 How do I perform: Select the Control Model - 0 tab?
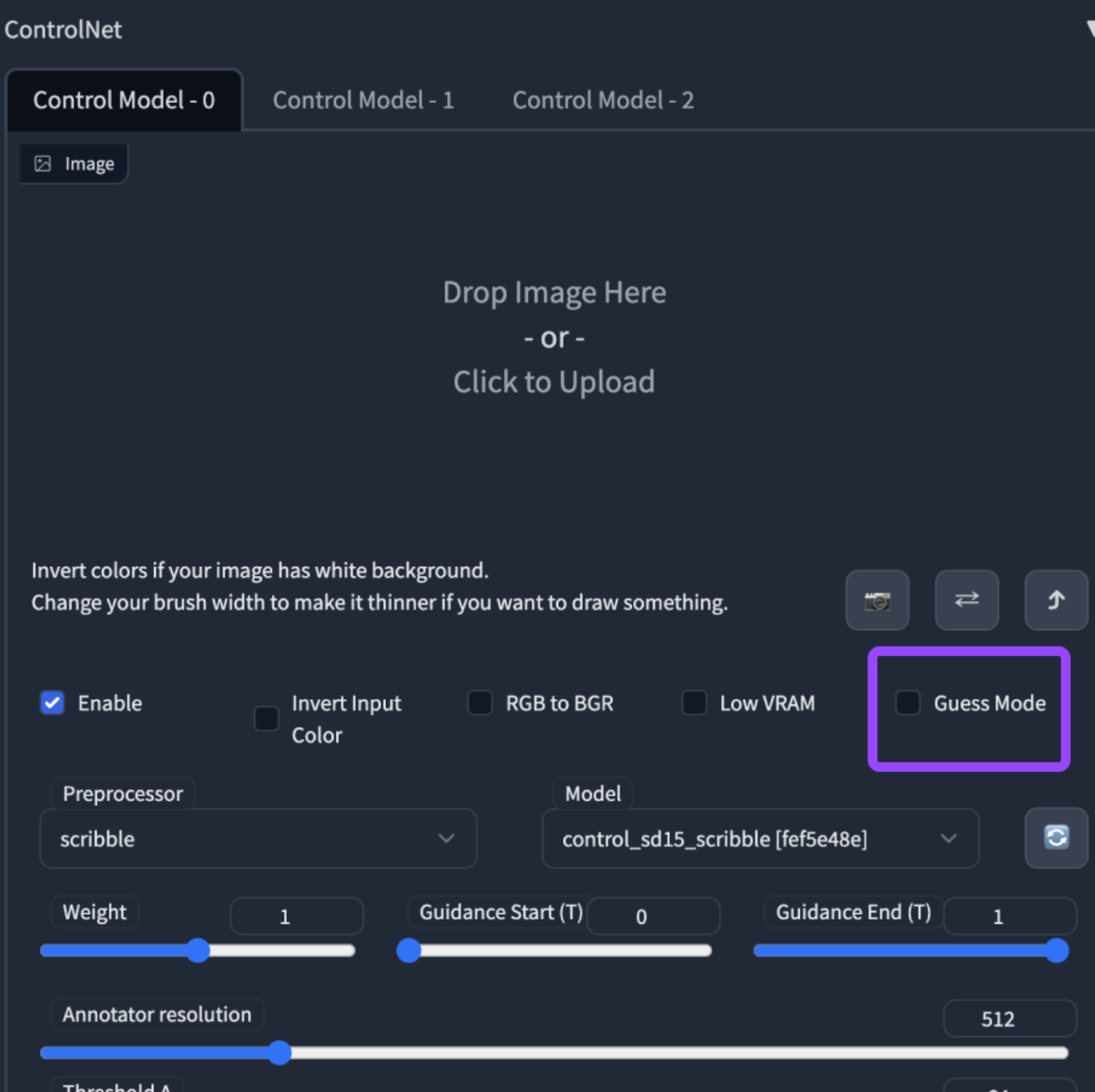coord(124,100)
